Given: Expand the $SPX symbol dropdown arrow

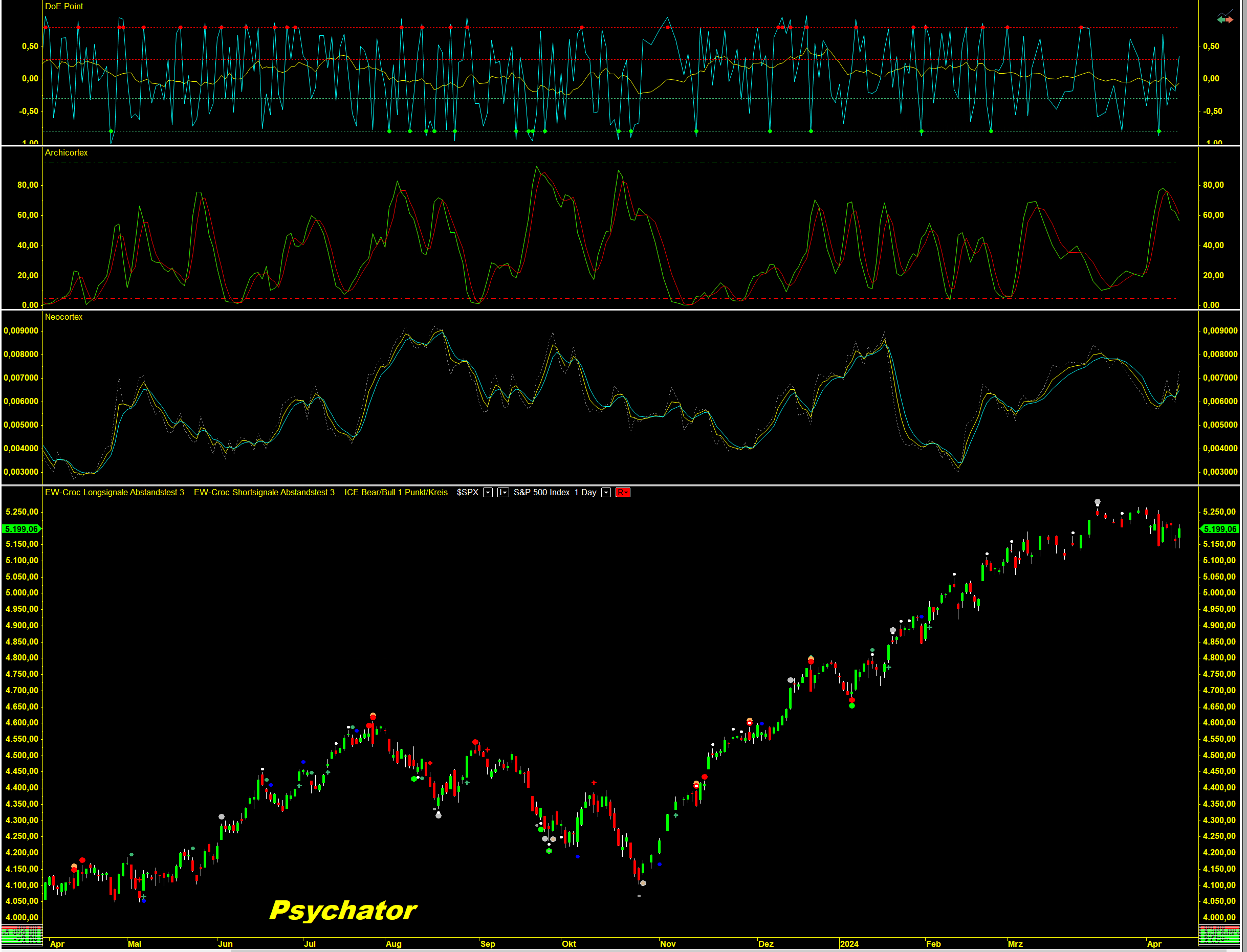Looking at the screenshot, I should [488, 493].
